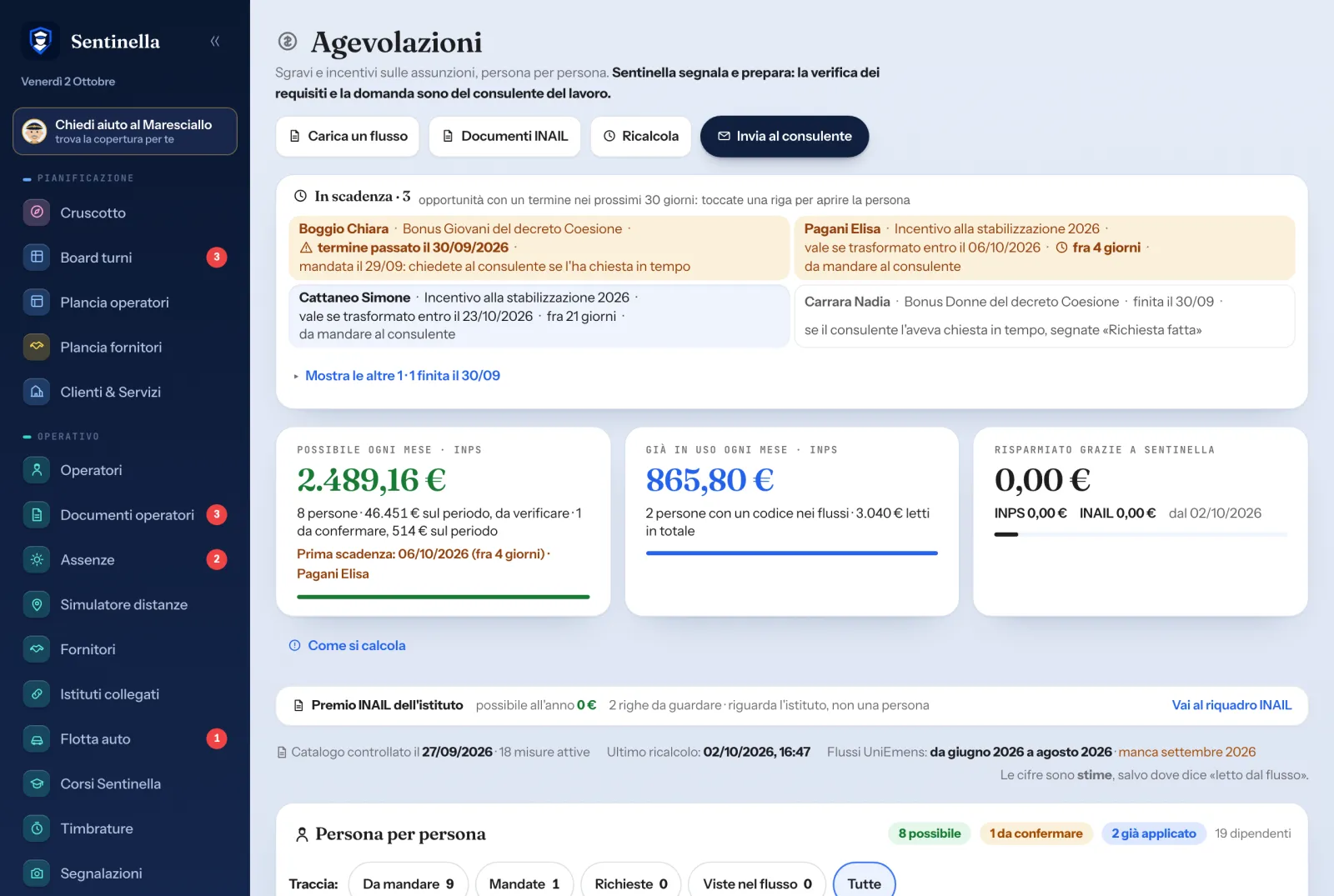This screenshot has width=1334, height=896.
Task: Open Cruscotto compass icon
Action: [37, 213]
